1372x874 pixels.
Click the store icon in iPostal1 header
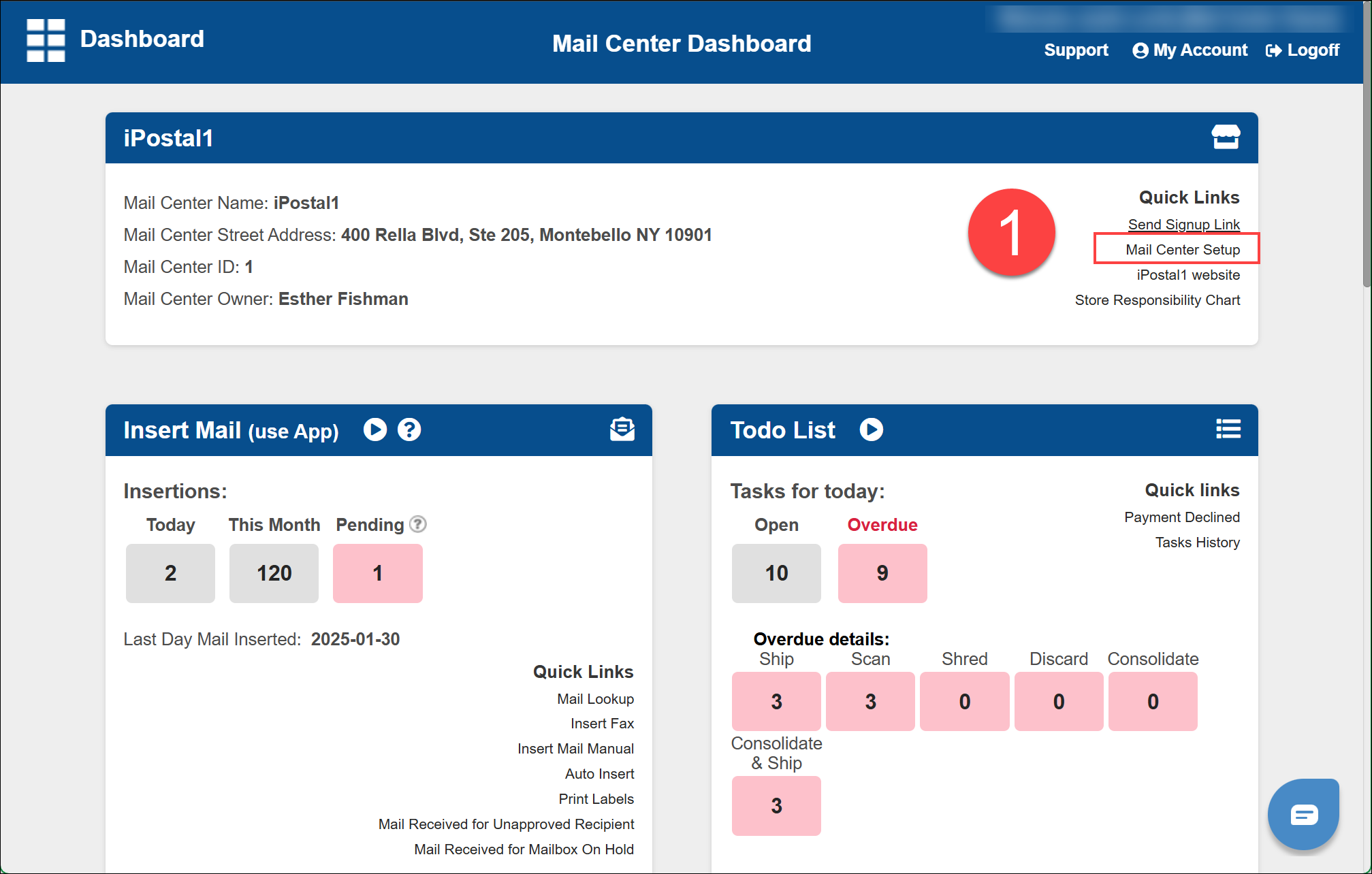pyautogui.click(x=1226, y=137)
